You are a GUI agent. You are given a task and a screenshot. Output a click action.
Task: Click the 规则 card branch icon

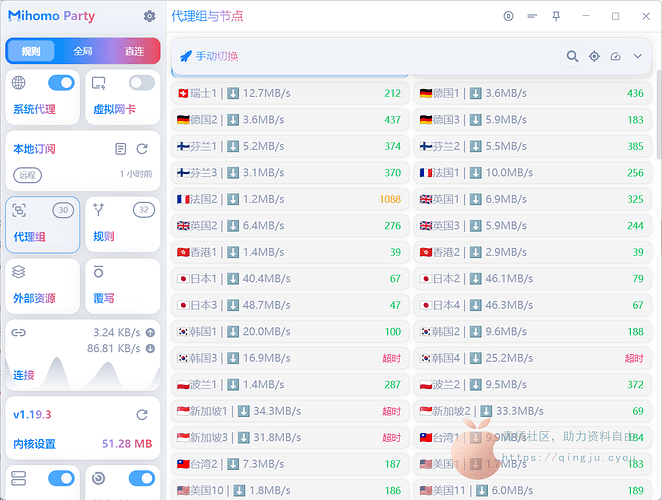pyautogui.click(x=98, y=209)
